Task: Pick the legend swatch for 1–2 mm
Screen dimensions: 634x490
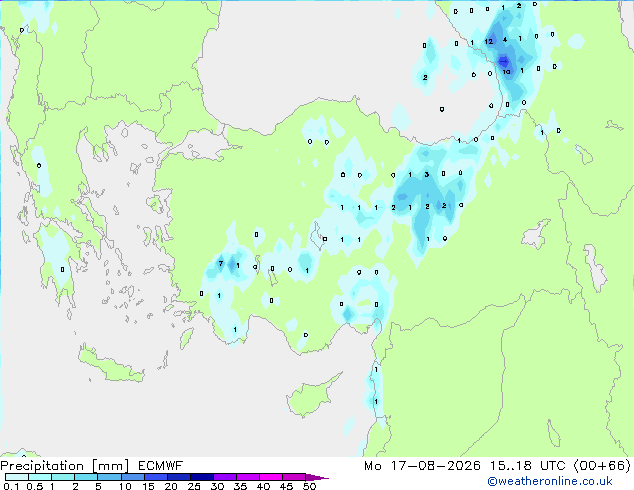Action: pos(63,477)
